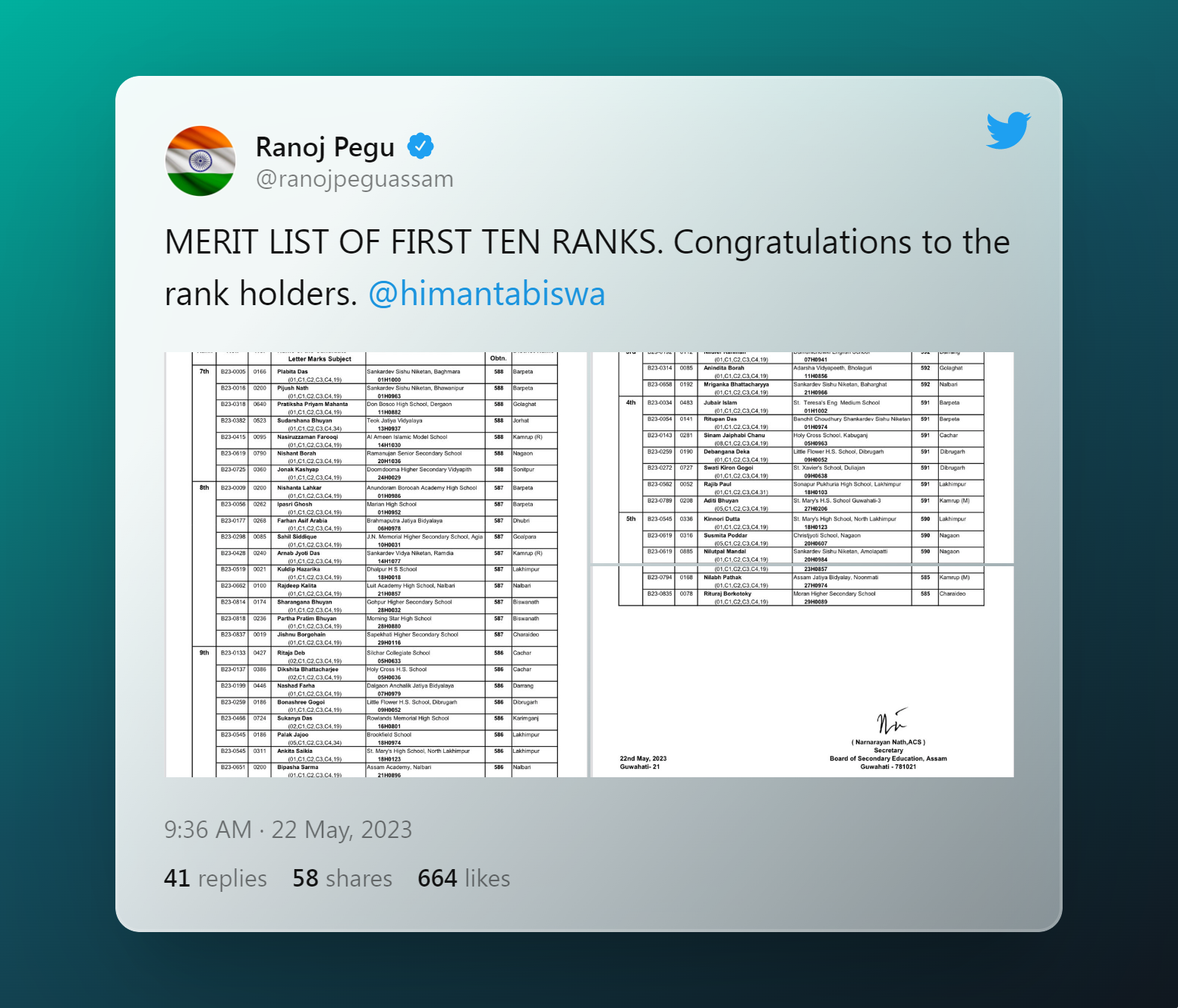
Task: Click the Narnarayan Nath signature in the image
Action: (891, 721)
